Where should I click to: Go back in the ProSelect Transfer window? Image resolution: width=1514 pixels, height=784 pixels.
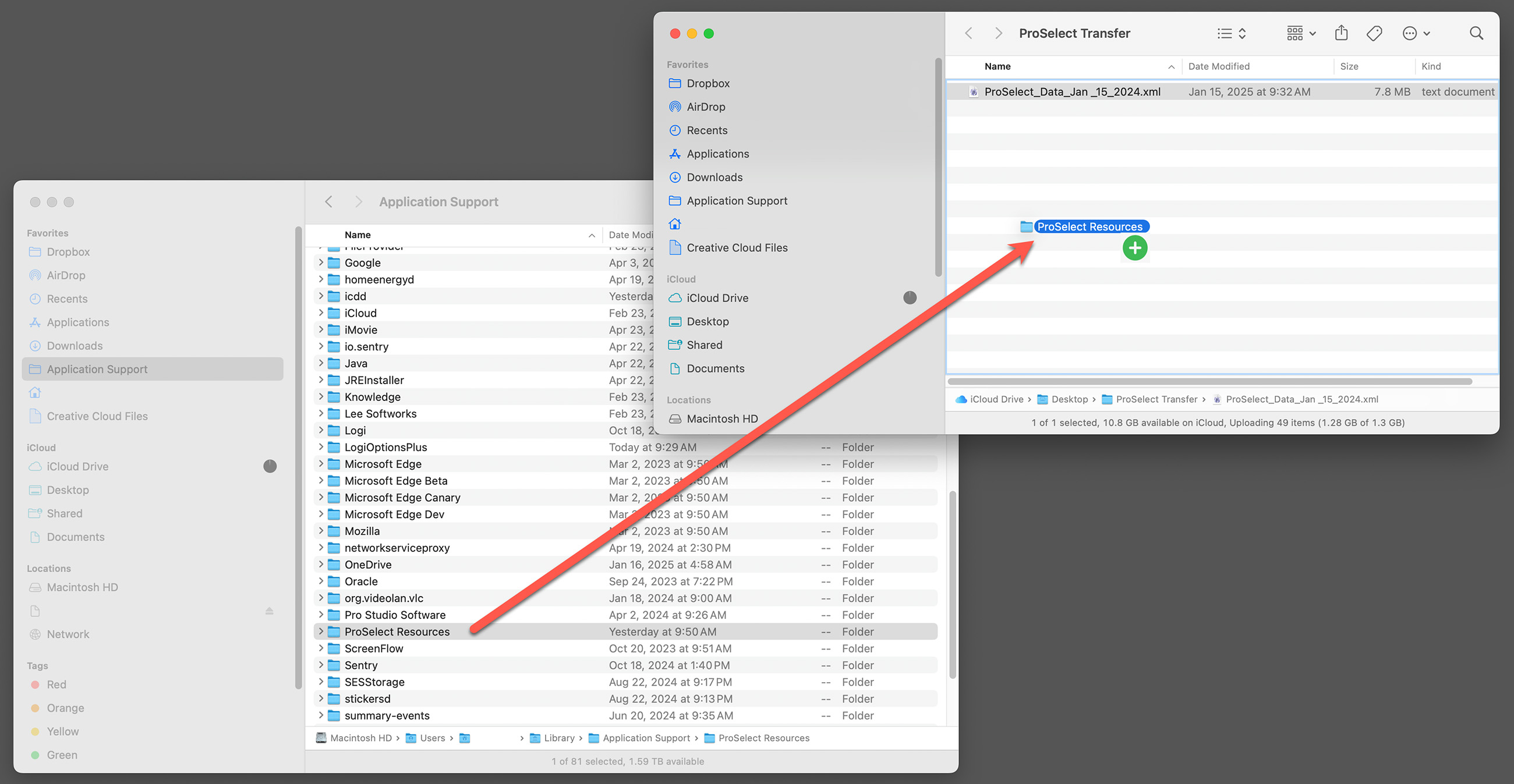point(968,34)
